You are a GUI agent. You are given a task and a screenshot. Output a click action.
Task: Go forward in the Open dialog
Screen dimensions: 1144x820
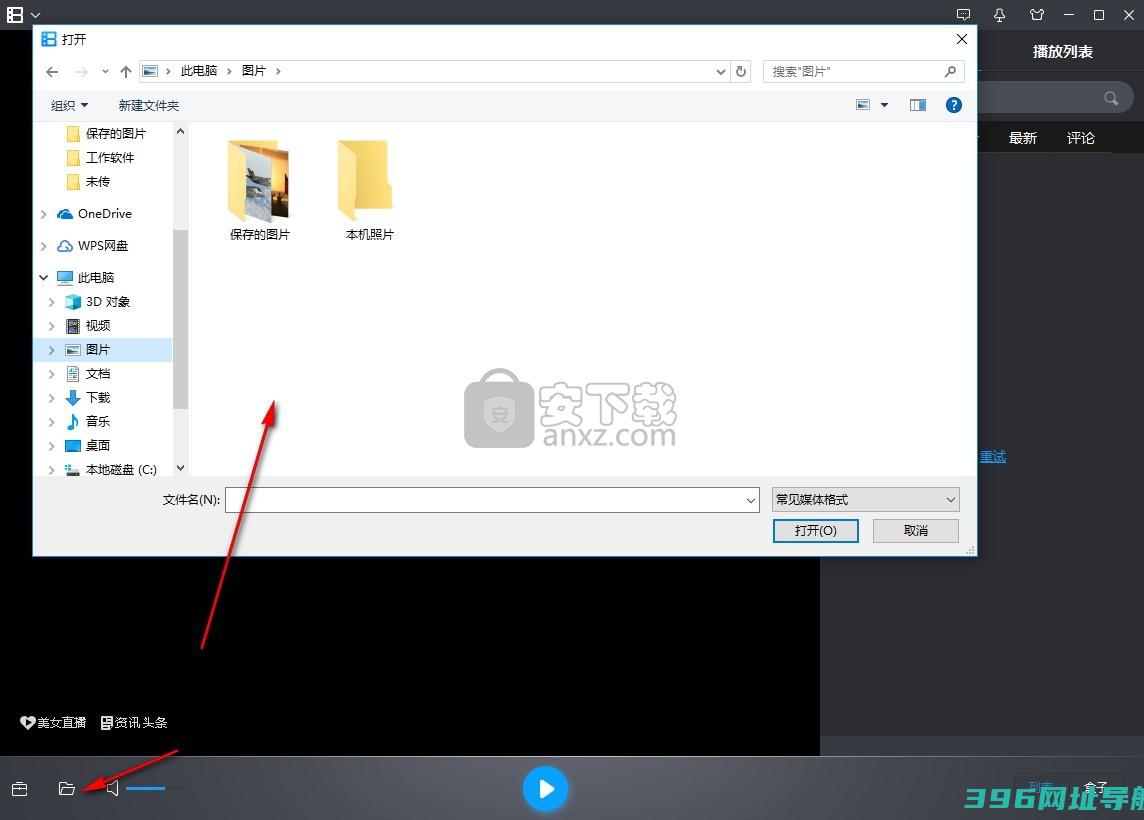click(x=82, y=71)
